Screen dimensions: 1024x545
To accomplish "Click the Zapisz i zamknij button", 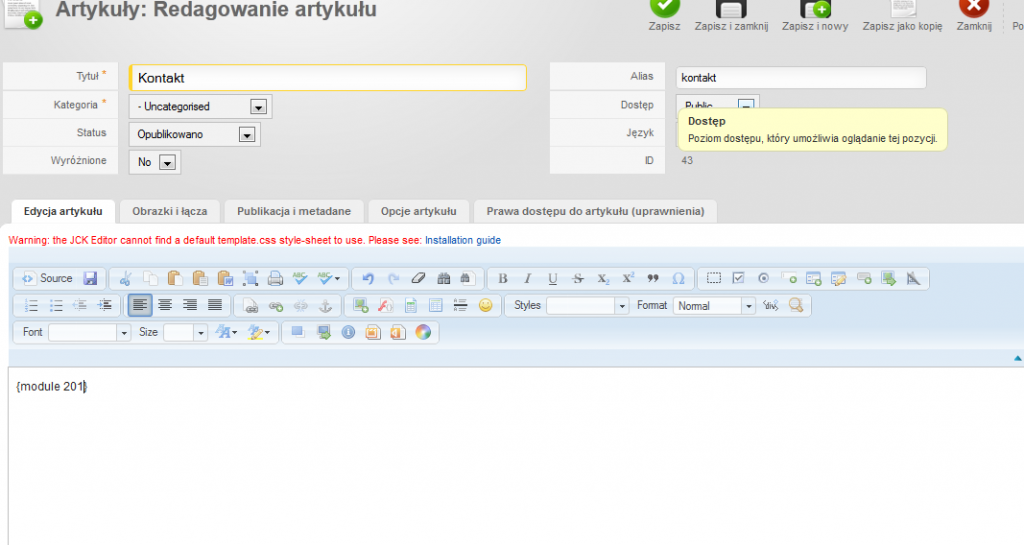I will 731,17.
